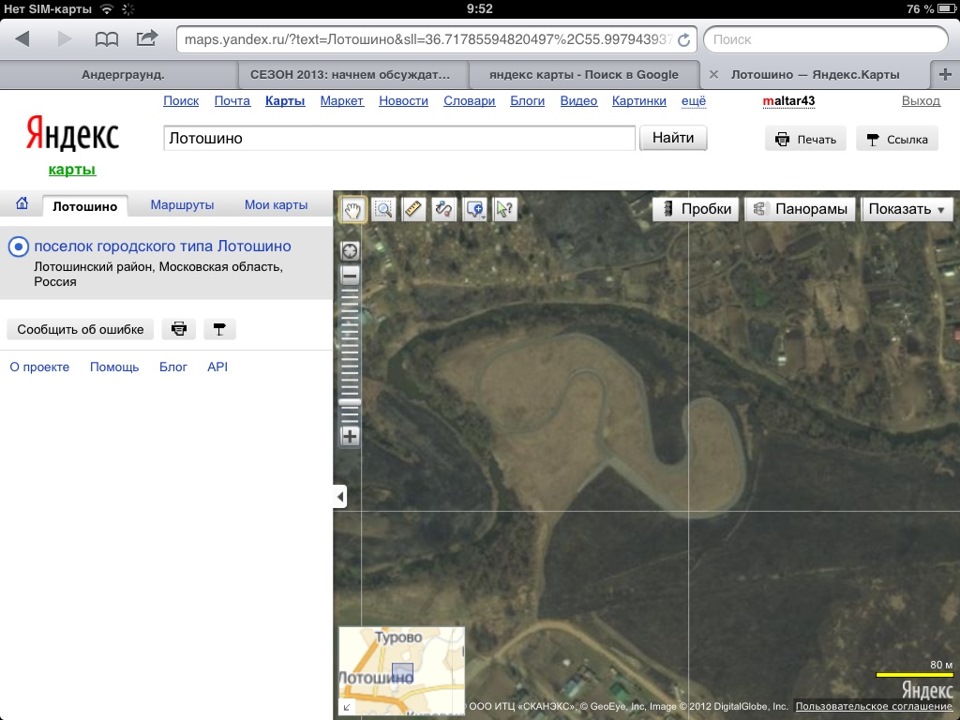
Task: Open the Карты link in top navigation
Action: pos(285,101)
